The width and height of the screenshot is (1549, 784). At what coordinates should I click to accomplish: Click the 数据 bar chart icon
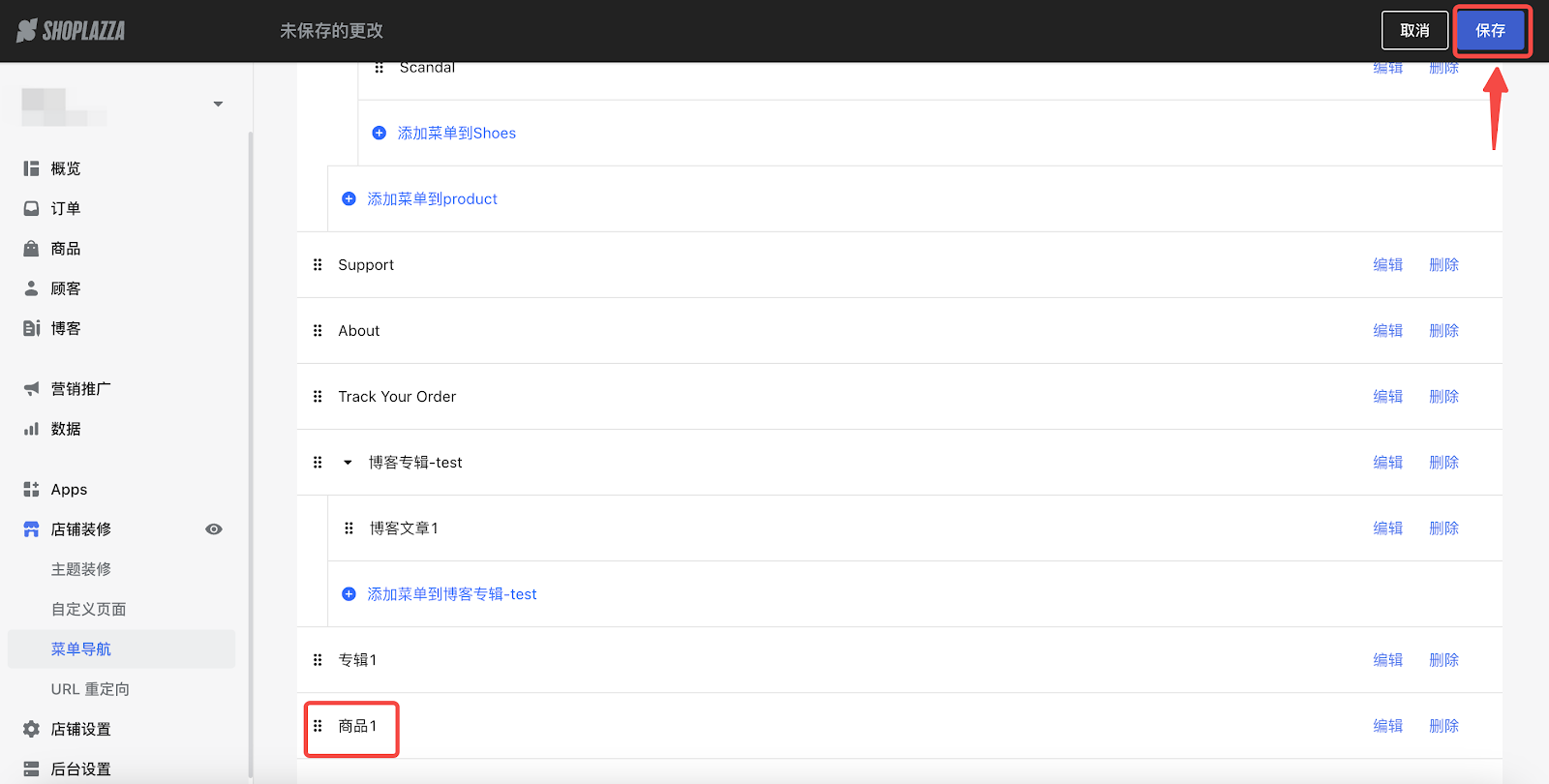[x=31, y=429]
